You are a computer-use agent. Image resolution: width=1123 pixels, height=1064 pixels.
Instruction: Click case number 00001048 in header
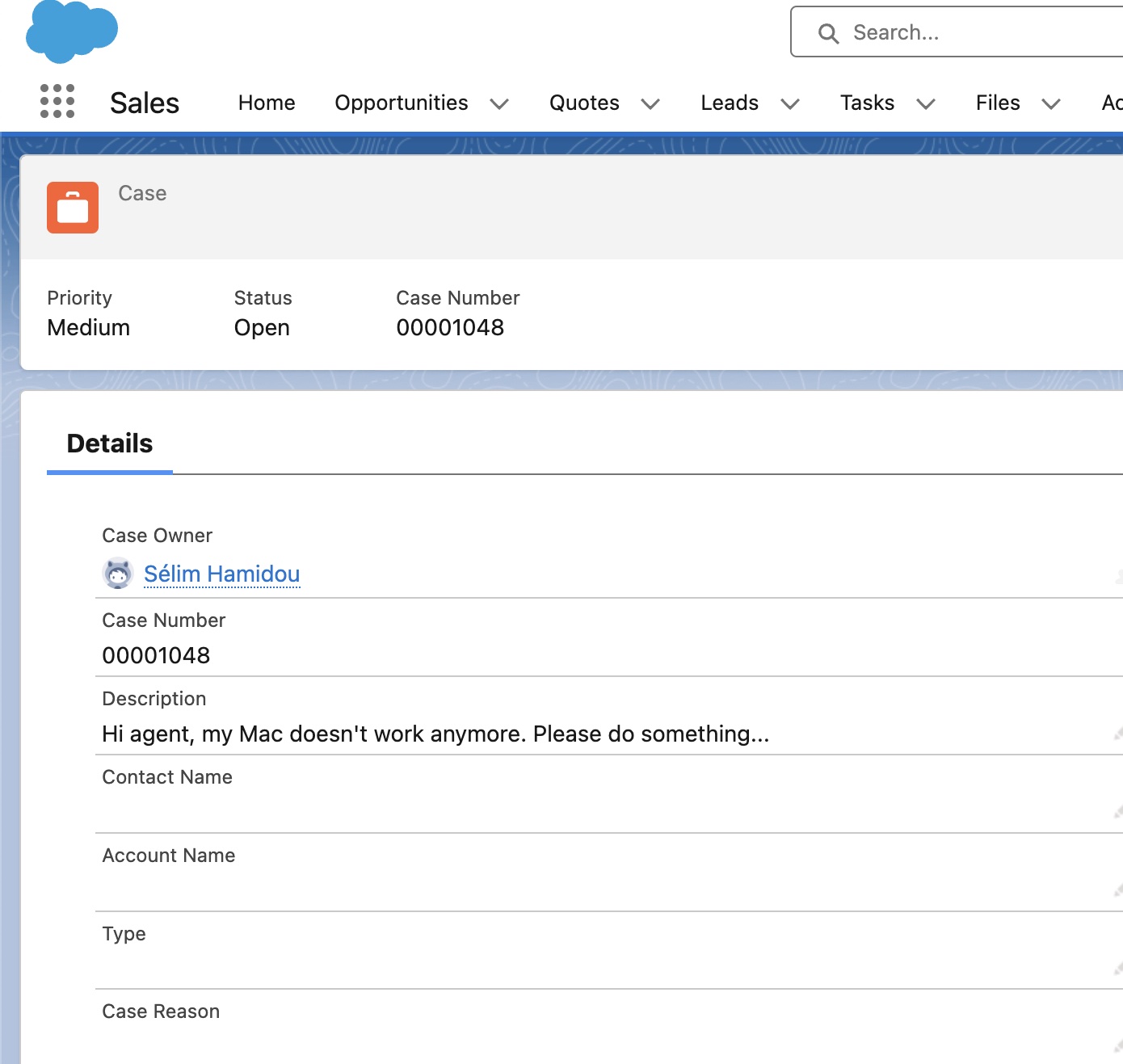[450, 327]
